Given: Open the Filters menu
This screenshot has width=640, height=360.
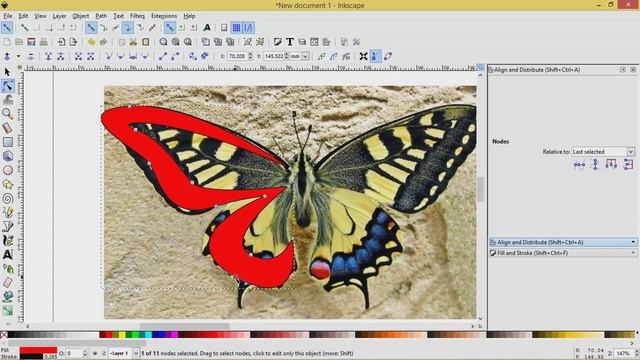Looking at the screenshot, I should tap(137, 16).
